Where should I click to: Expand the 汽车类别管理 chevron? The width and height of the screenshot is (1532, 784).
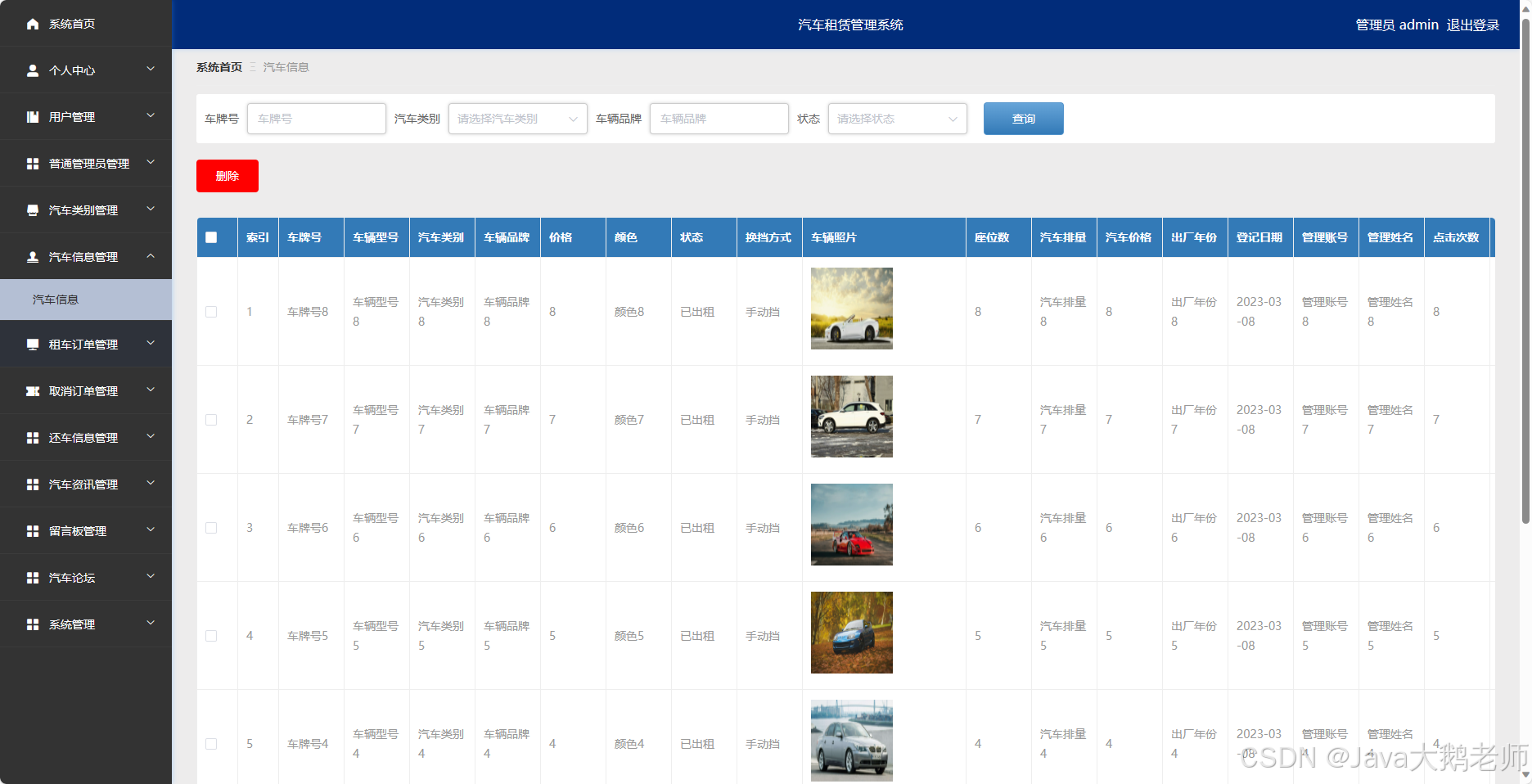pos(151,210)
